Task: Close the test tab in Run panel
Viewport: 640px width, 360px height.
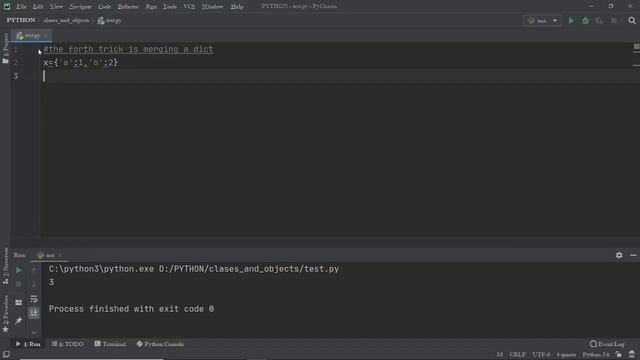Action: [x=60, y=255]
